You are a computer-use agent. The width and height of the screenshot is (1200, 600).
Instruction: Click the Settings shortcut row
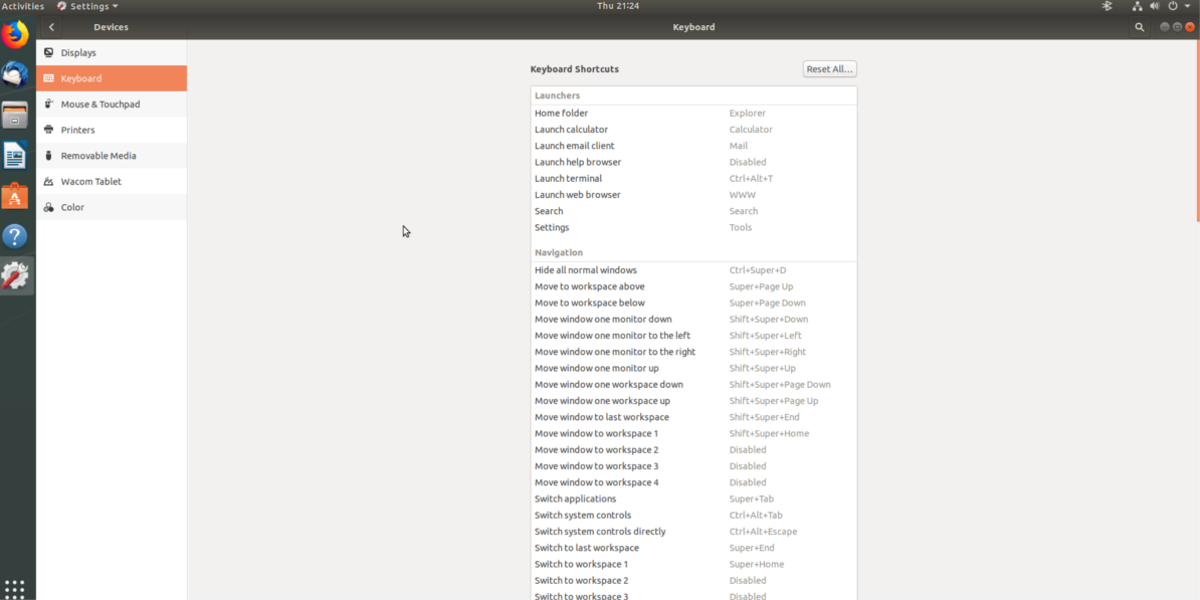tap(693, 227)
